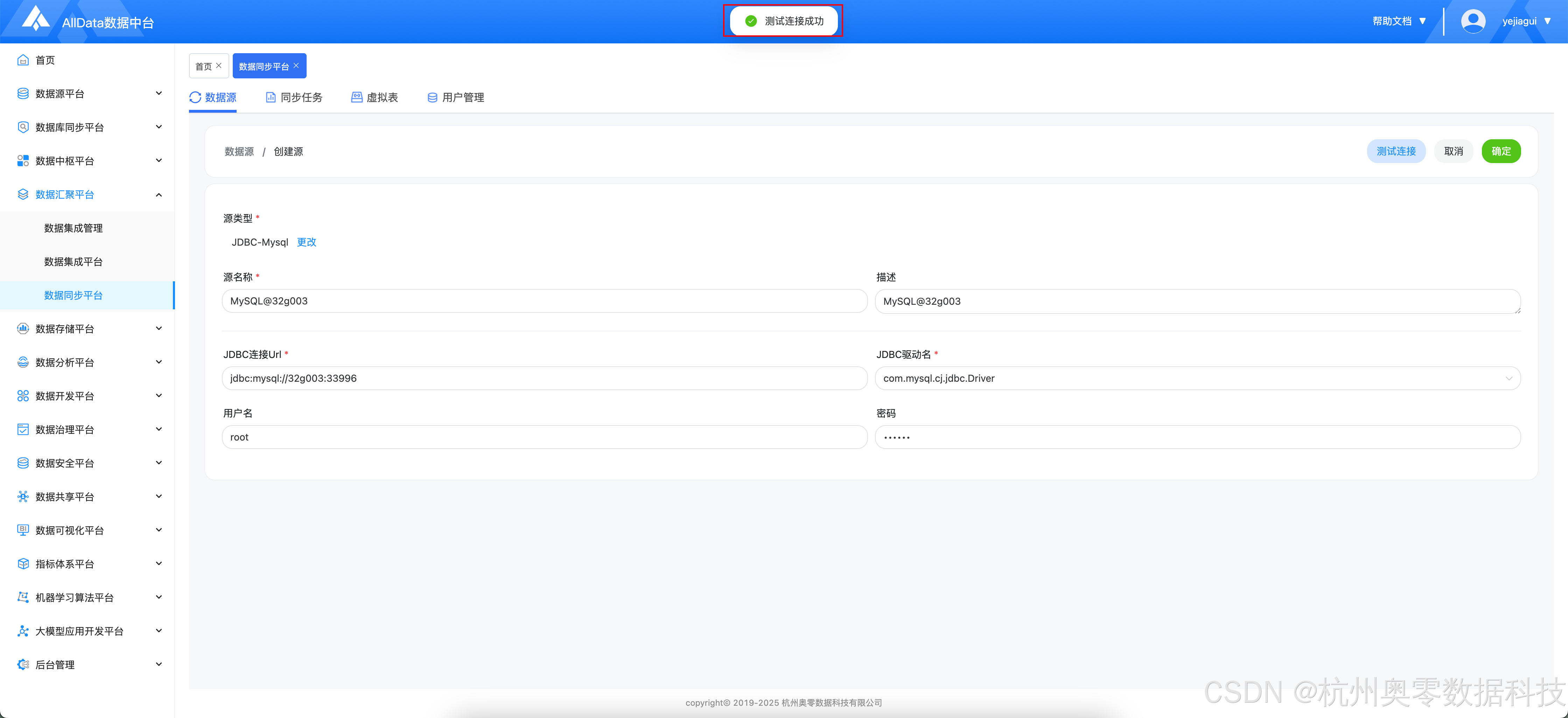Collapse the 数据汇聚平台 menu
This screenshot has width=1568, height=718.
pos(159,195)
